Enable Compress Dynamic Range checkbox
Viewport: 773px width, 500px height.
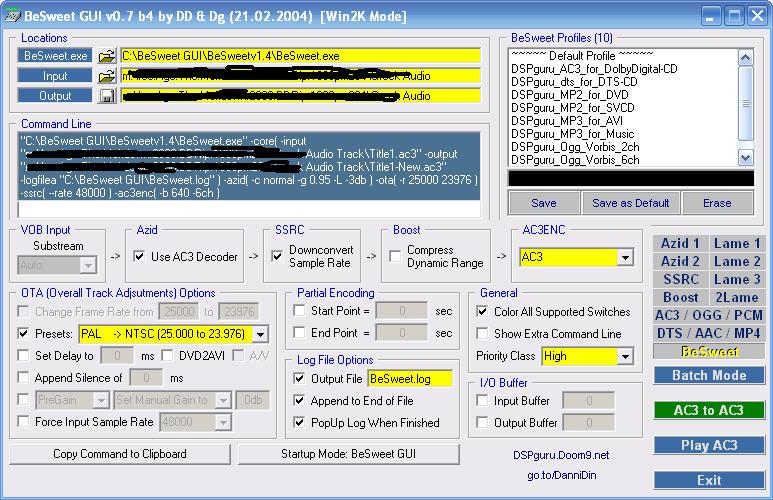pyautogui.click(x=395, y=256)
